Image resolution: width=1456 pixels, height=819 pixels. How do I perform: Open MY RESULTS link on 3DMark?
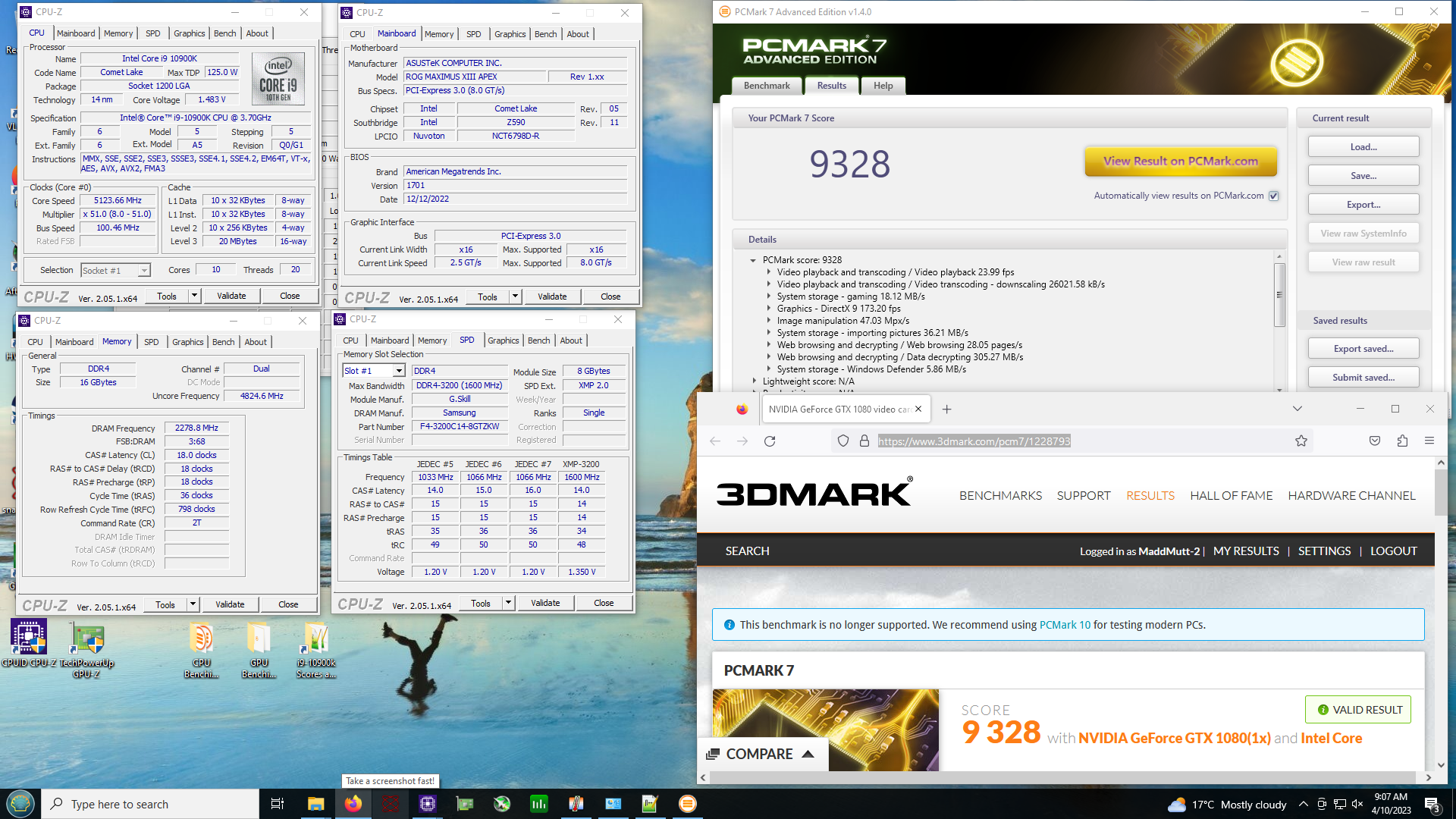tap(1245, 551)
